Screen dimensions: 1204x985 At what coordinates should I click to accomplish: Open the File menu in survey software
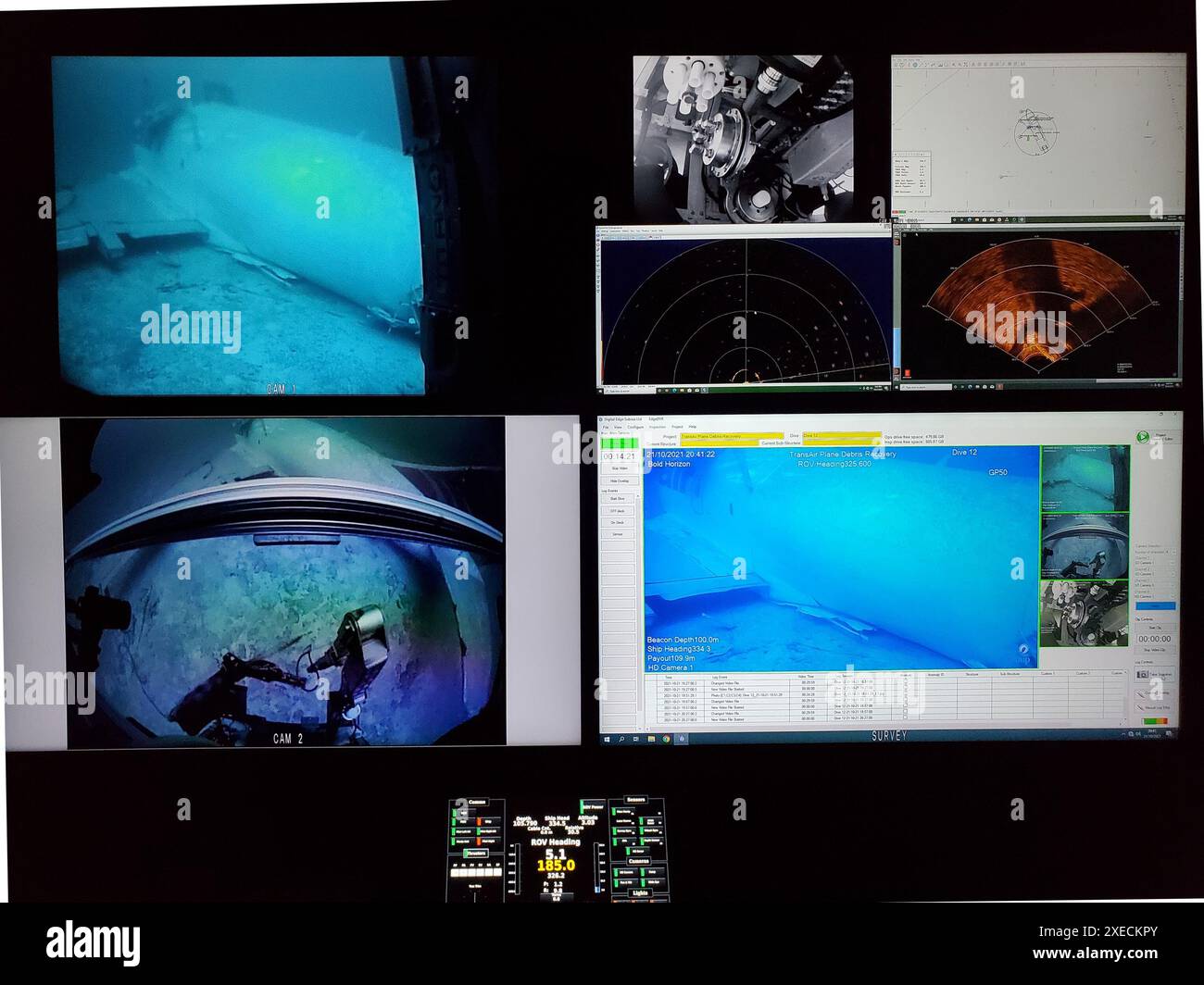[x=606, y=427]
